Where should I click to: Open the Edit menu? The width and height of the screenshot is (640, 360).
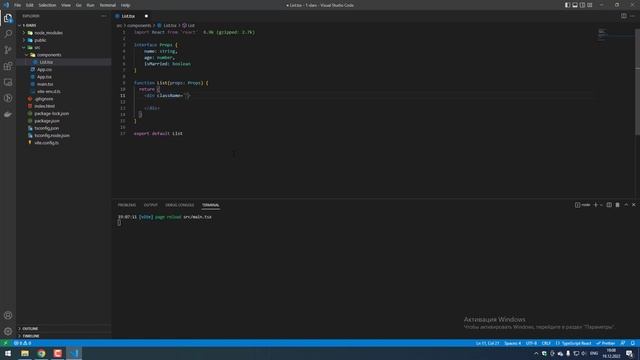[30, 5]
